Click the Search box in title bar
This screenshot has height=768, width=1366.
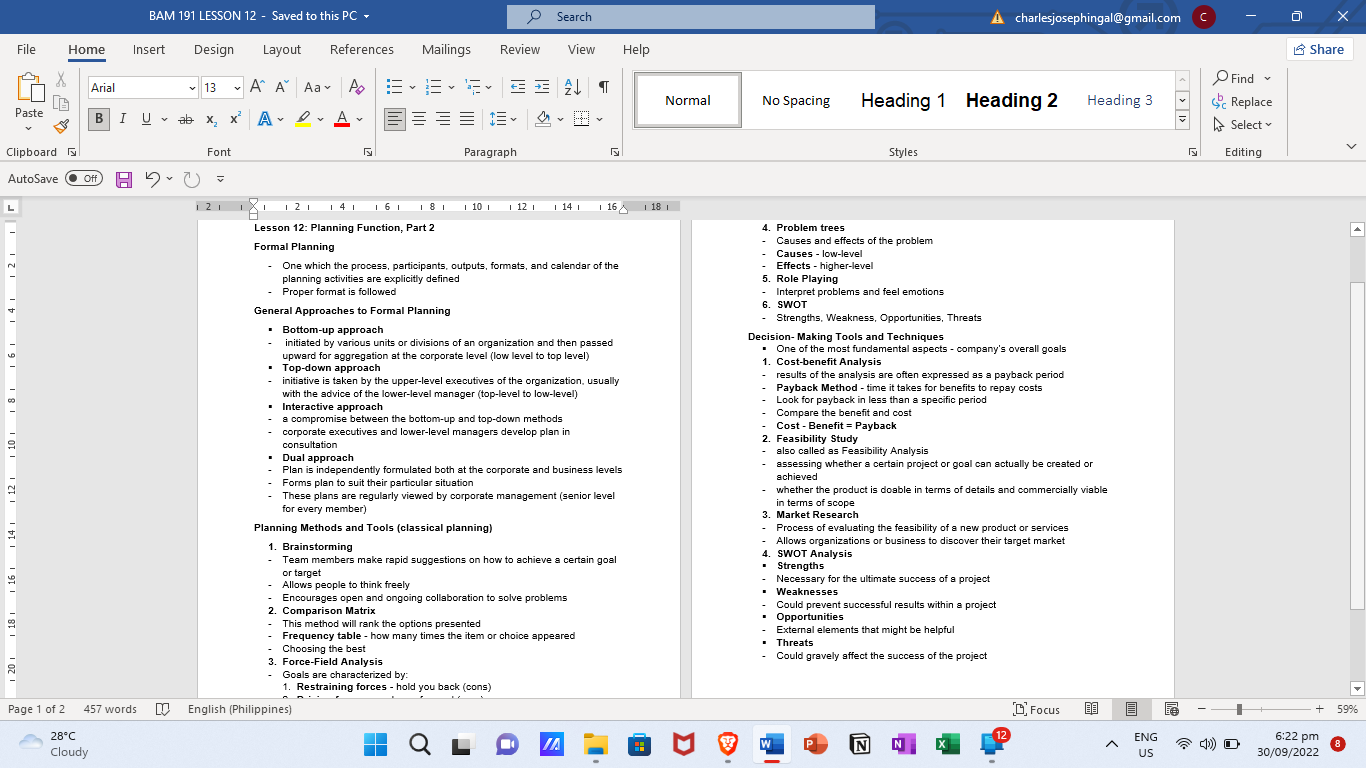pos(691,17)
